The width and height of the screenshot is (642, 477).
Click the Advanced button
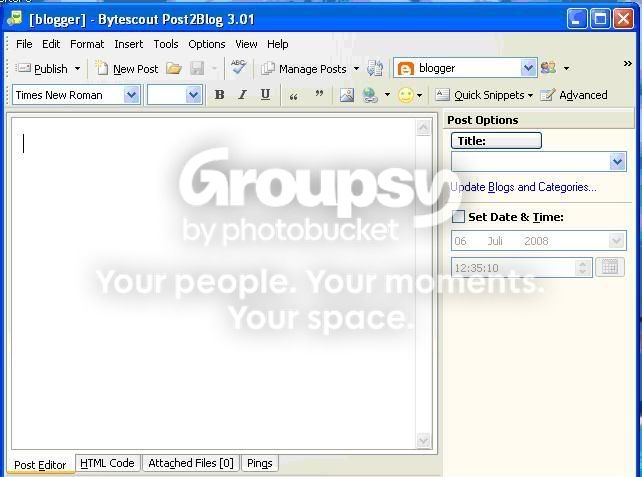pyautogui.click(x=574, y=95)
